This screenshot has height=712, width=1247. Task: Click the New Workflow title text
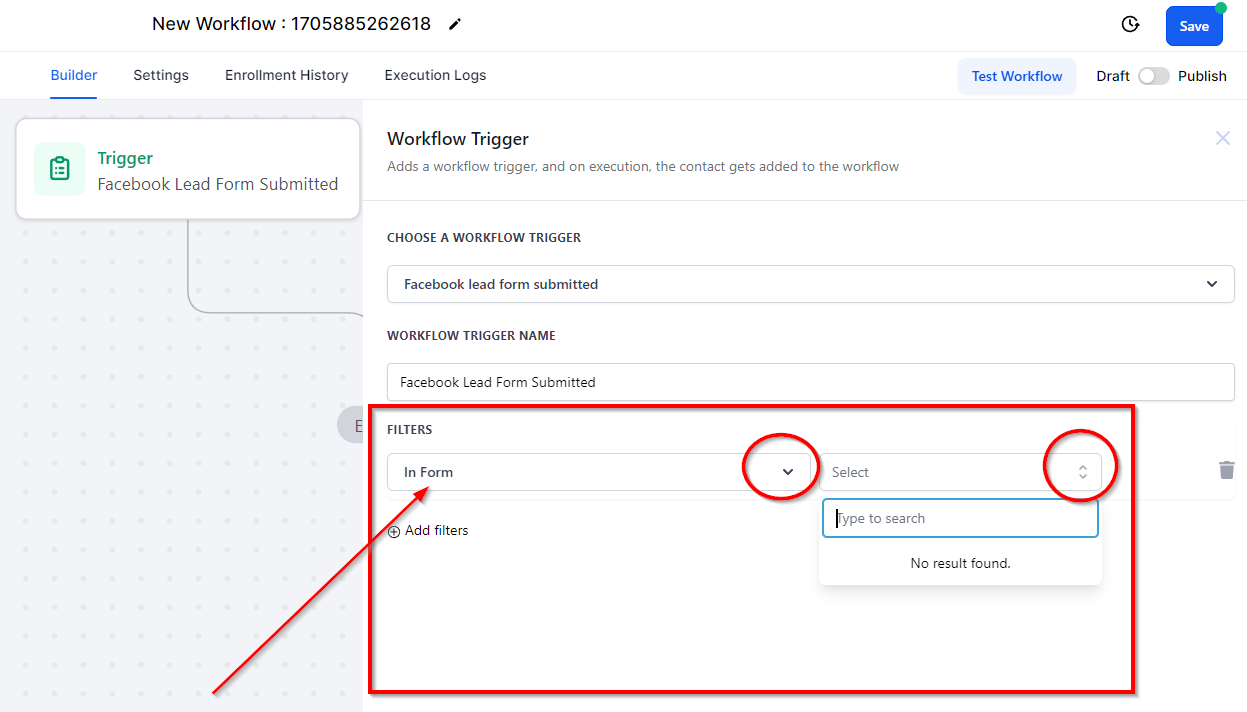(x=291, y=24)
